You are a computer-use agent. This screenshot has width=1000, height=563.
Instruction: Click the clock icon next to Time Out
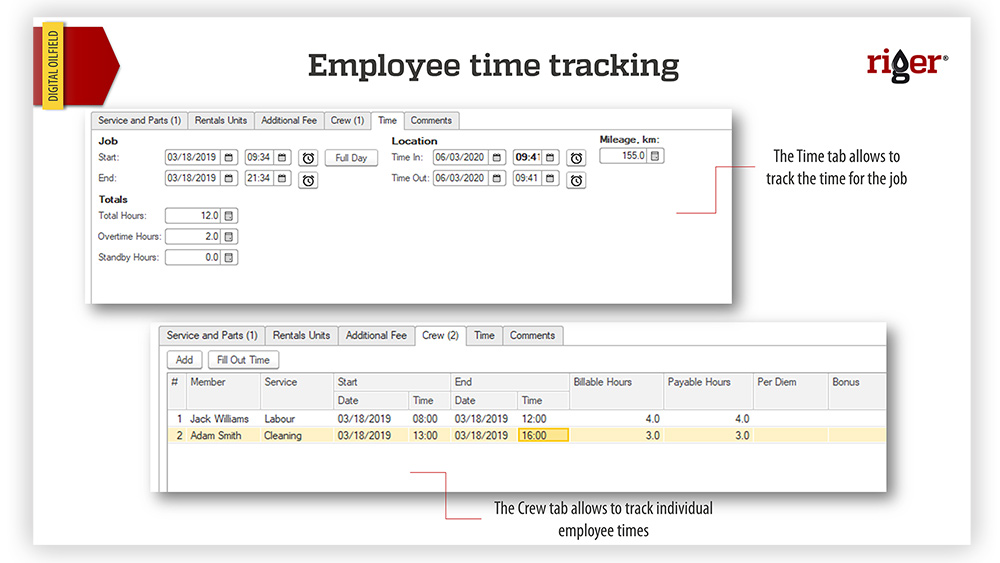(576, 180)
